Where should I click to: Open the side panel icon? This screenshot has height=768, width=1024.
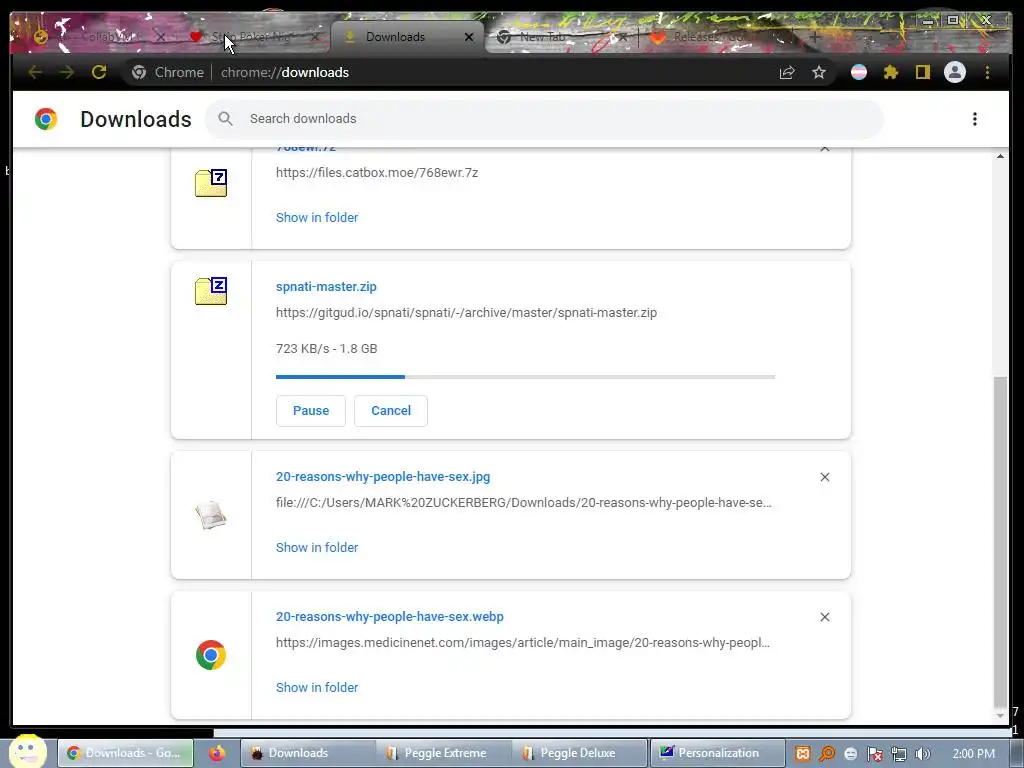coord(922,72)
